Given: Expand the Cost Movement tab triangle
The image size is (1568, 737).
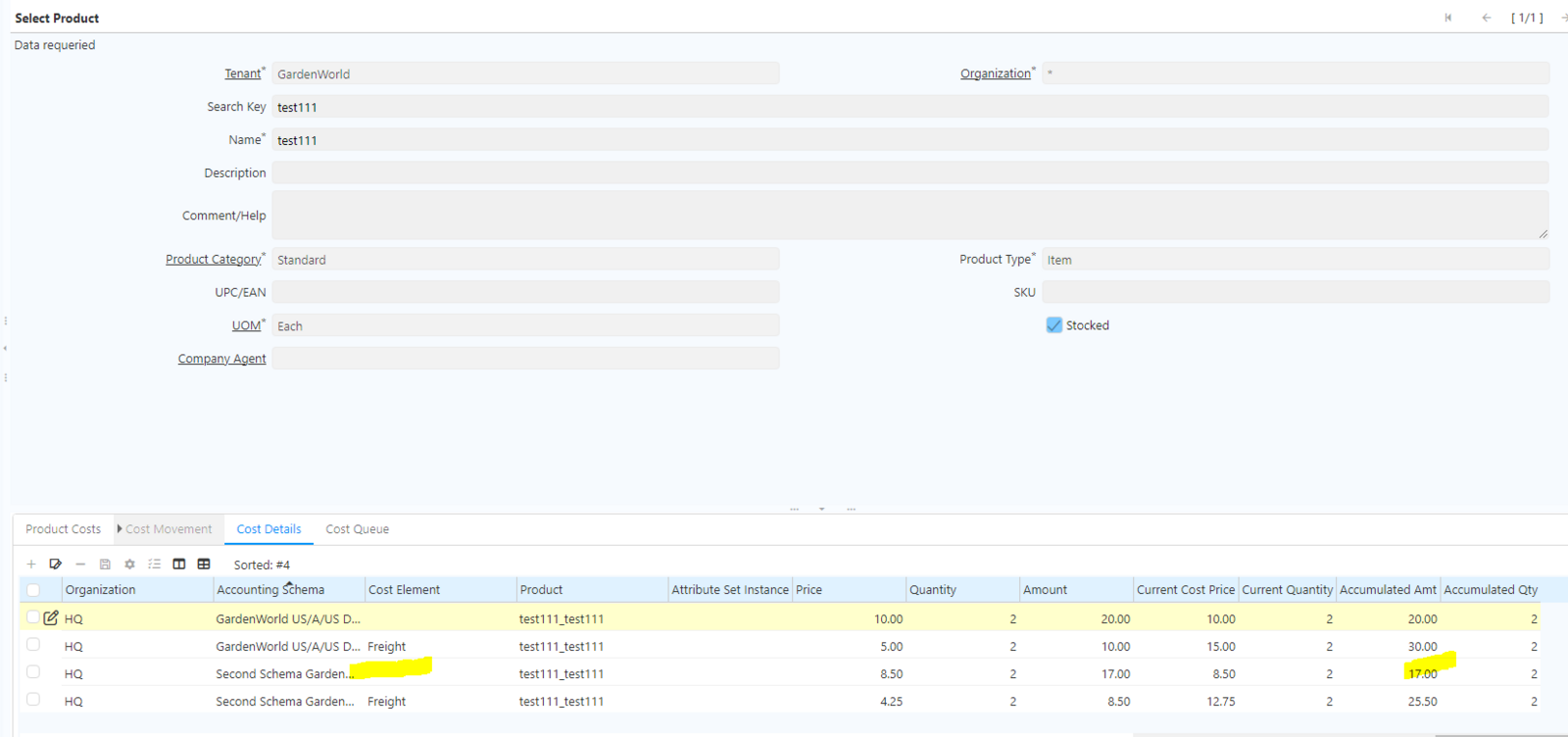Looking at the screenshot, I should 120,529.
